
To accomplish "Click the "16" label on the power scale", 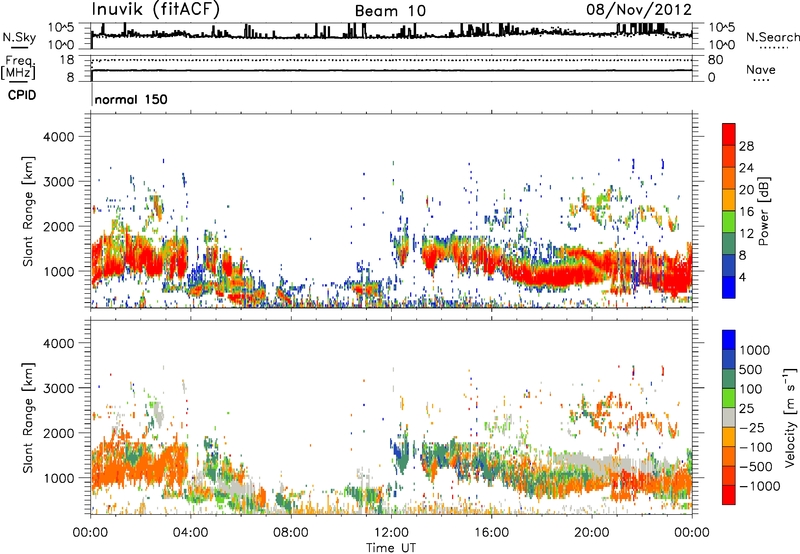I will 746,212.
